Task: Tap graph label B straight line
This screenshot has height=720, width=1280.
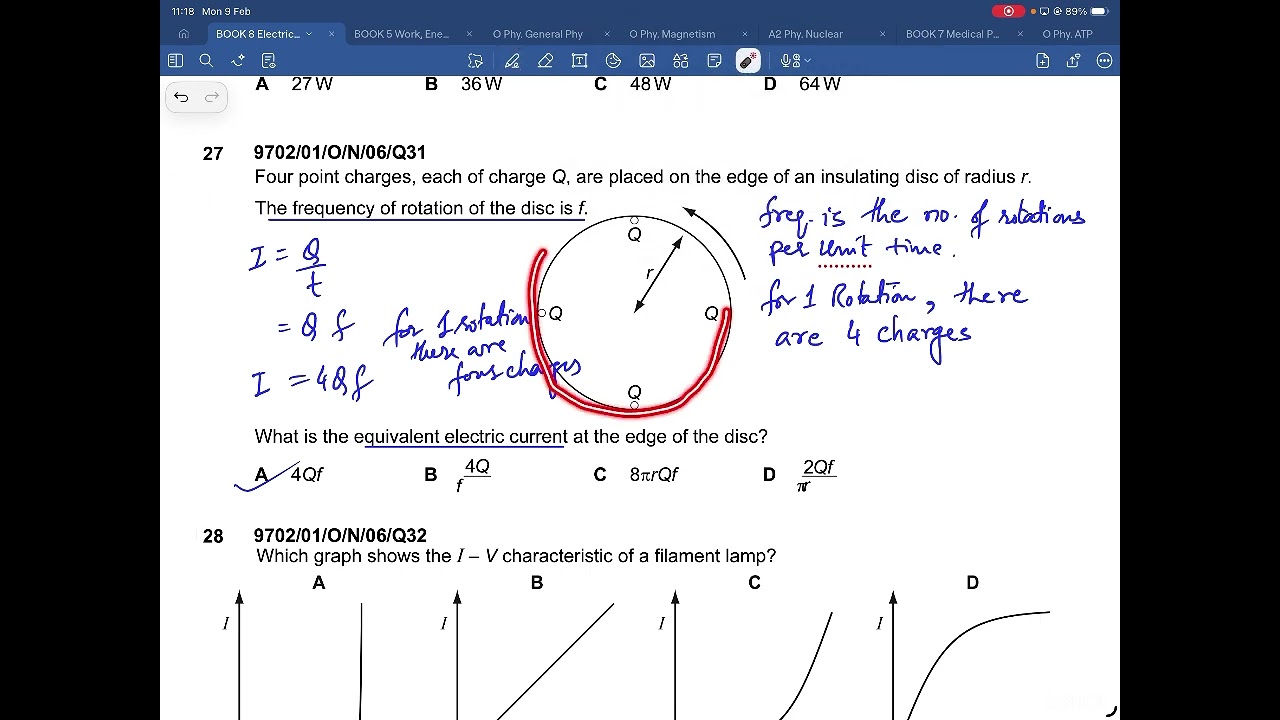Action: point(537,583)
